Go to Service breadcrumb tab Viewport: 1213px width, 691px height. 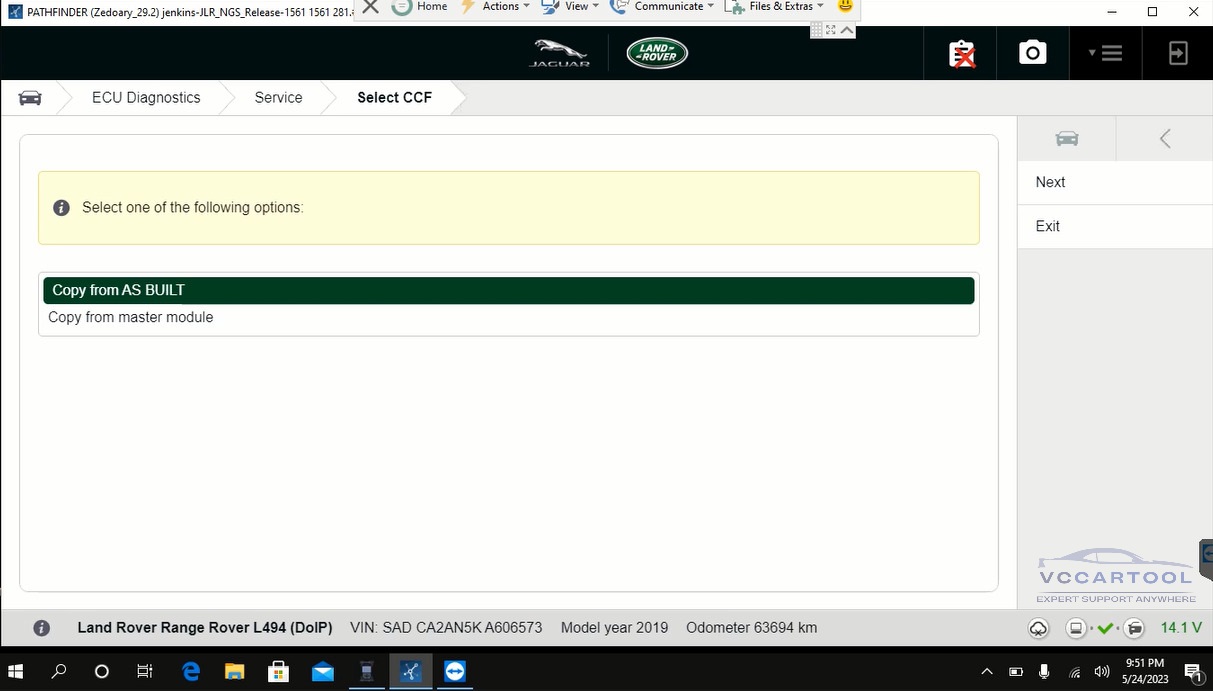point(278,98)
